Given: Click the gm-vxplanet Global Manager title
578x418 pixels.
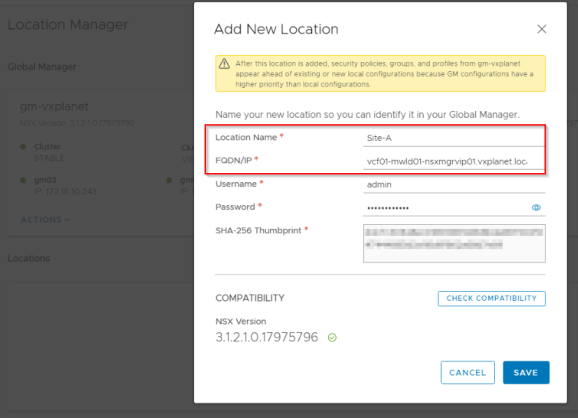Looking at the screenshot, I should tap(54, 107).
